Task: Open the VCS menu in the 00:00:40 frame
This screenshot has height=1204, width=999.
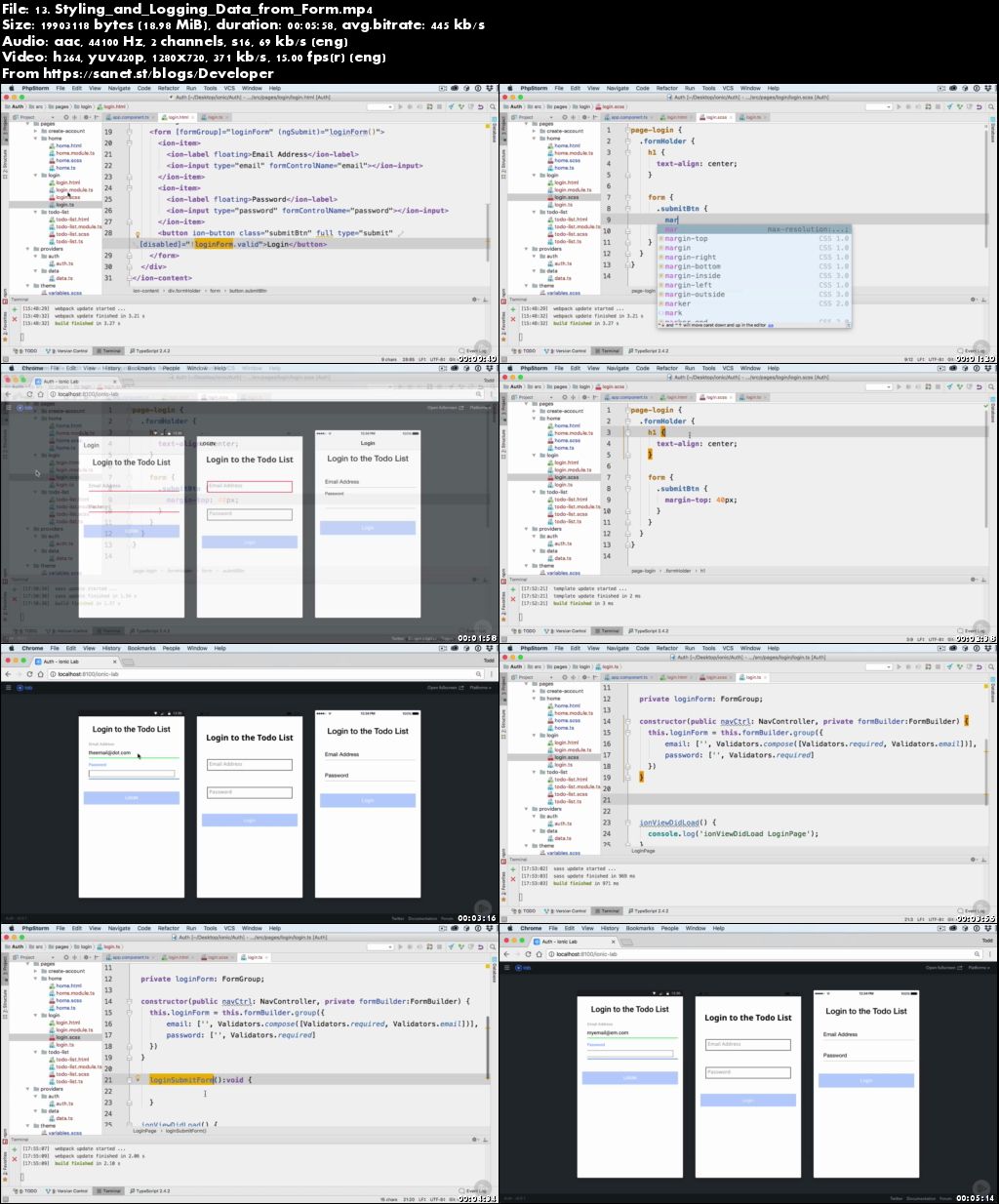Action: click(229, 88)
